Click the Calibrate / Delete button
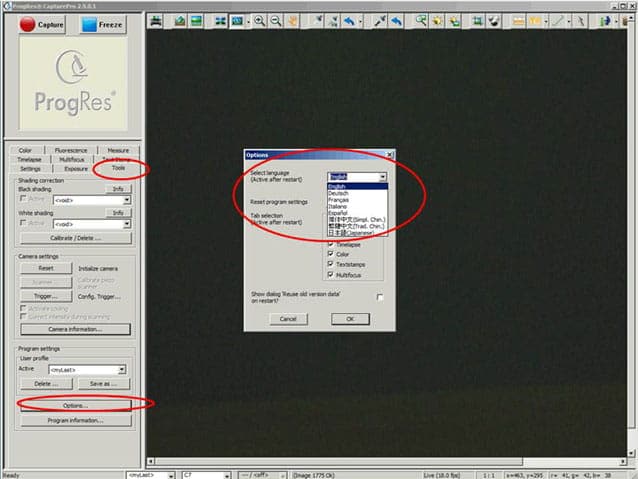The width and height of the screenshot is (638, 479). [75, 238]
